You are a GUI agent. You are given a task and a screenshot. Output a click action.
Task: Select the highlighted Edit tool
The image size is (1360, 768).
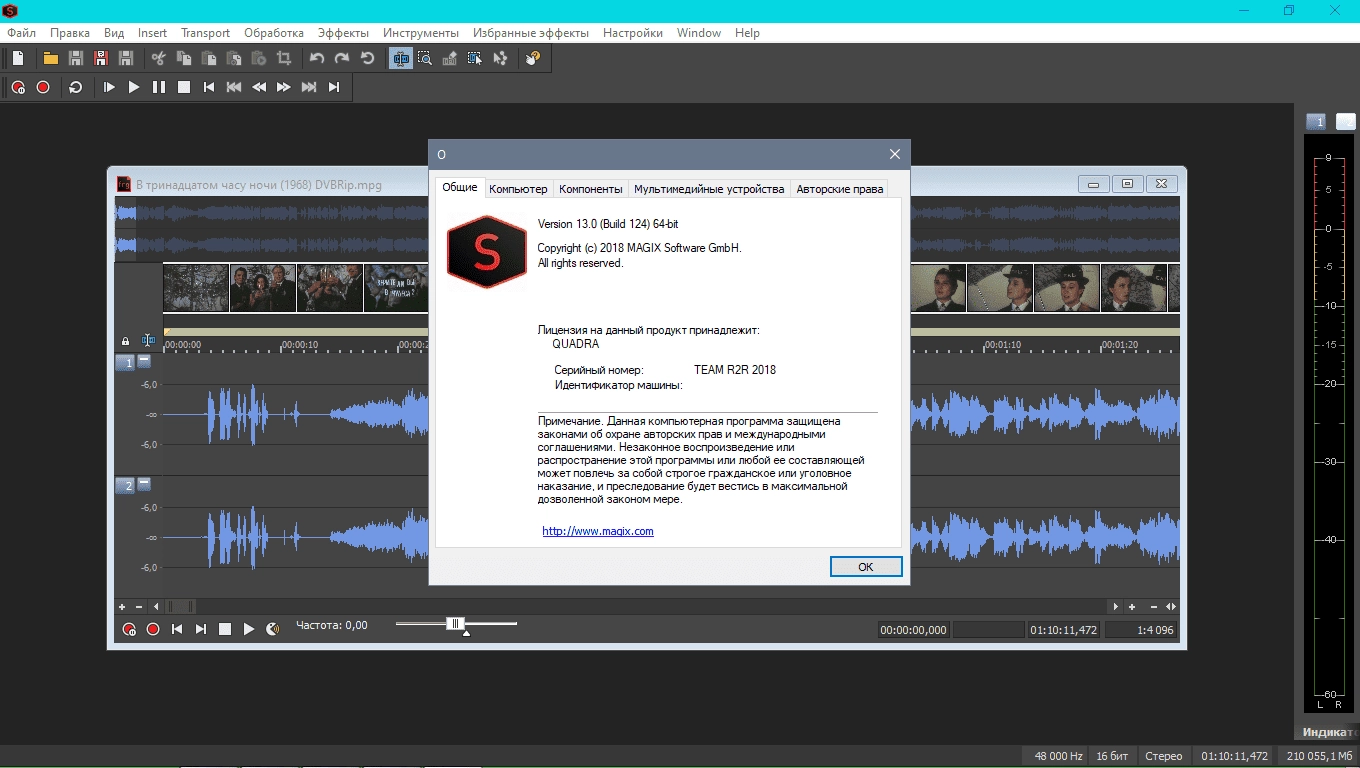[401, 58]
